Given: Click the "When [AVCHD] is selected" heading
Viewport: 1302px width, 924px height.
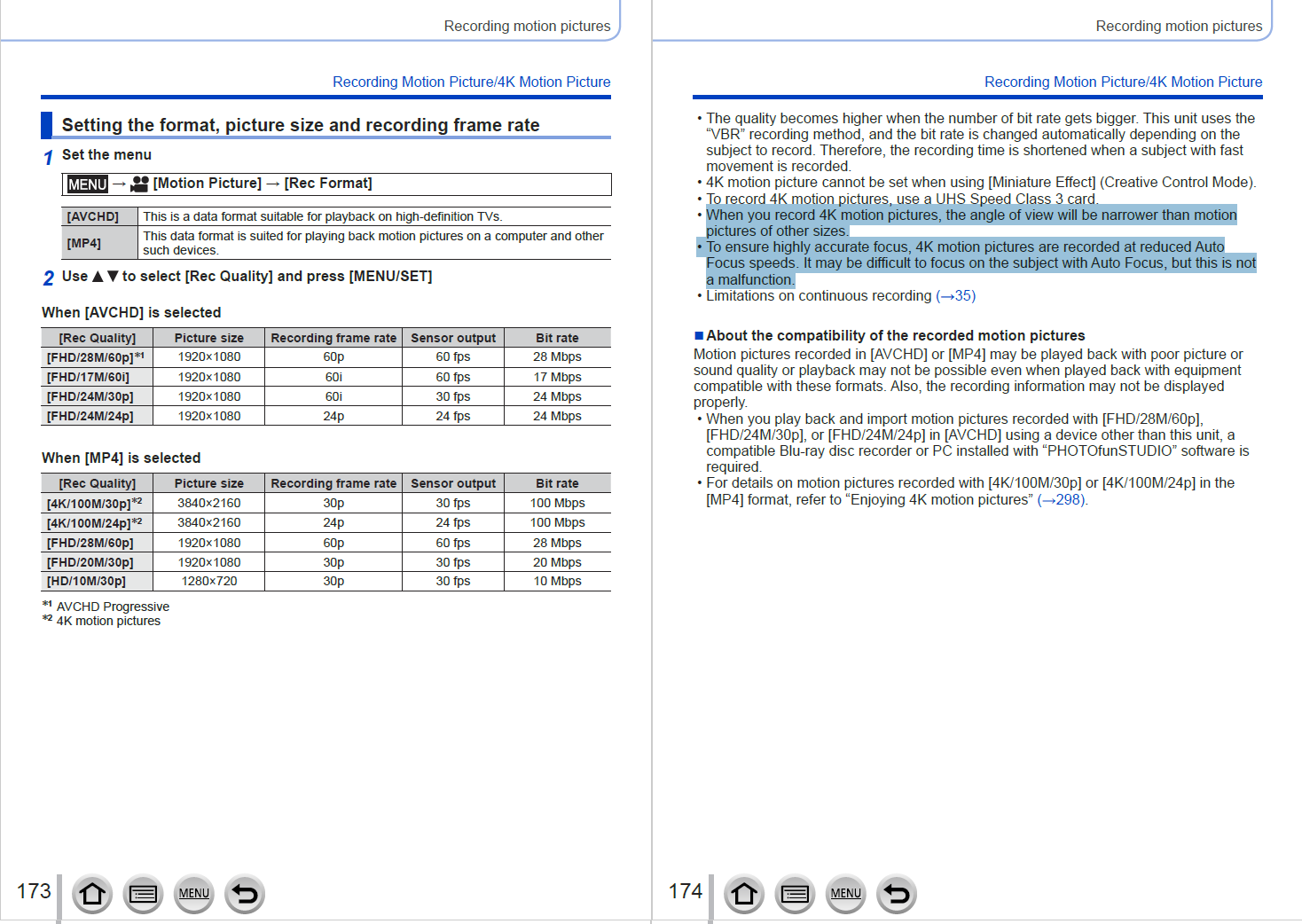Looking at the screenshot, I should click(131, 313).
